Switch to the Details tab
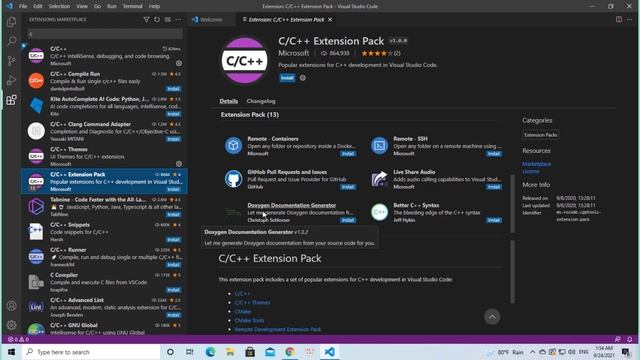640x360 pixels. point(229,101)
